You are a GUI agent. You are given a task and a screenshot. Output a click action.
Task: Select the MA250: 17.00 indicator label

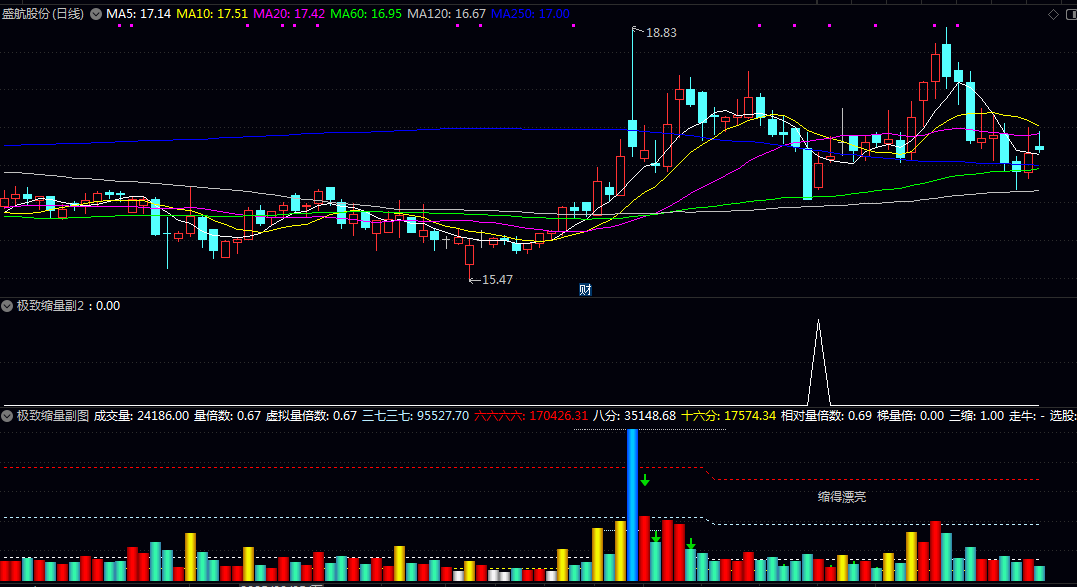tap(530, 14)
